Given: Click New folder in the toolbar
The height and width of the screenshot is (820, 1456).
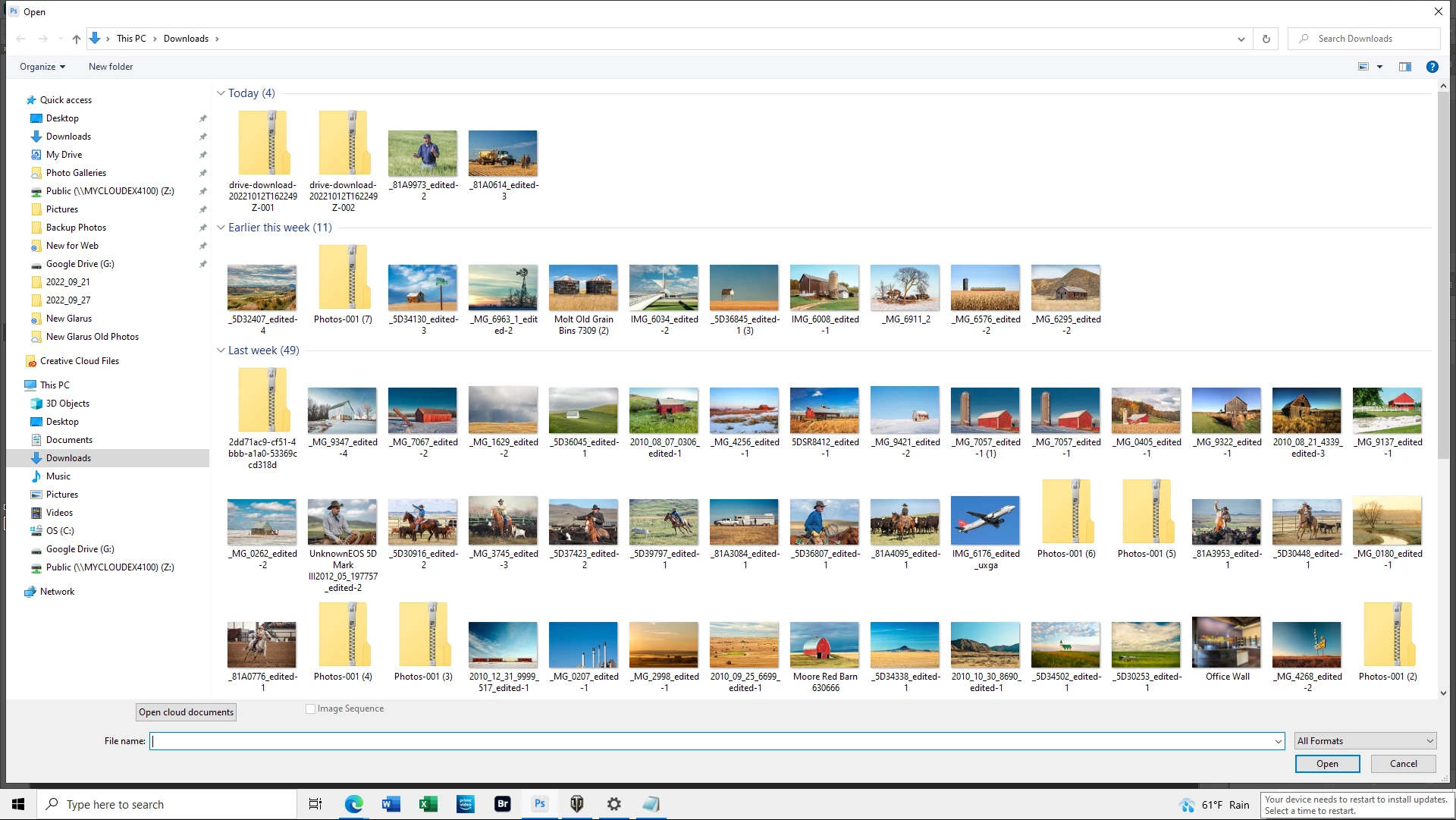Looking at the screenshot, I should click(x=111, y=67).
